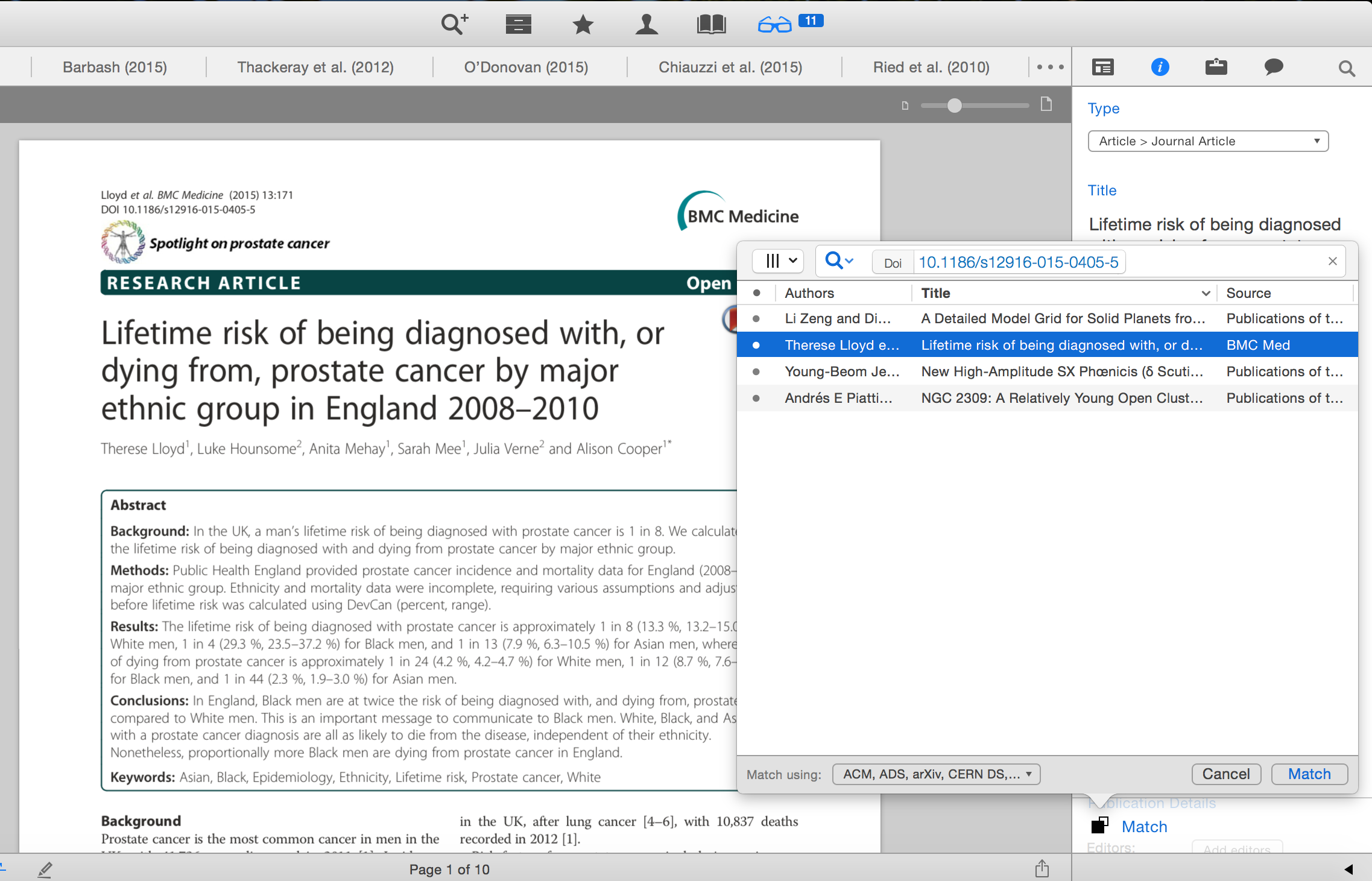Open the Match using sources dropdown
This screenshot has height=881, width=1372.
(936, 774)
